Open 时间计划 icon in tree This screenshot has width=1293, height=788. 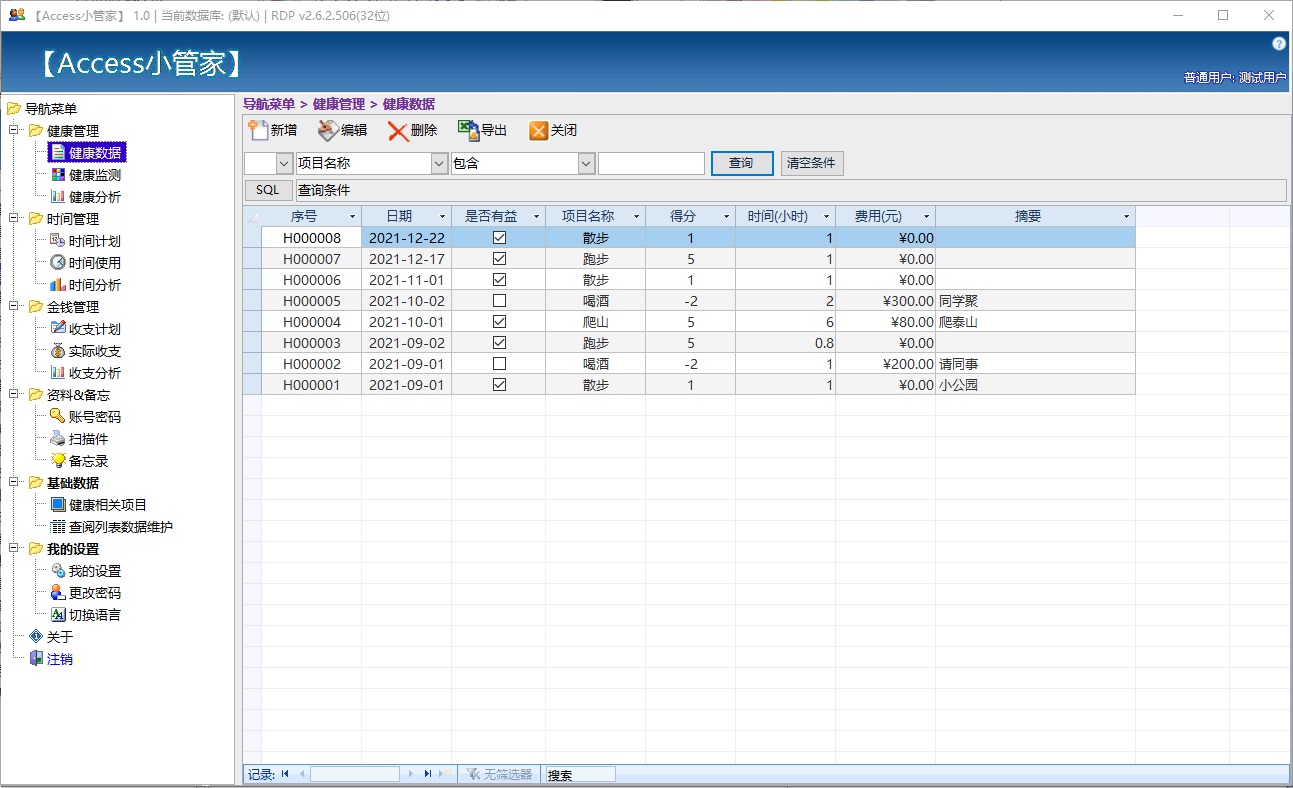(x=58, y=241)
